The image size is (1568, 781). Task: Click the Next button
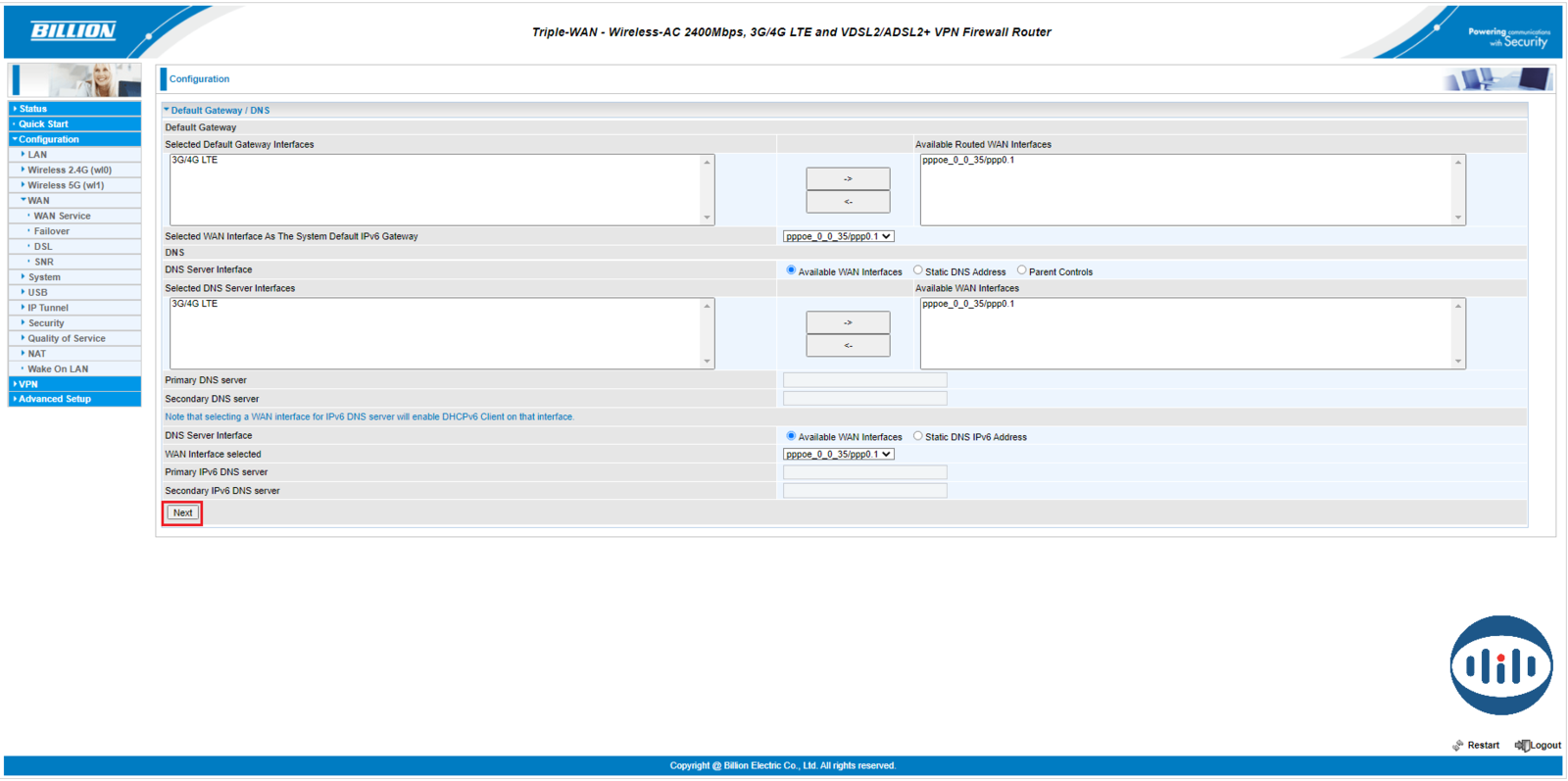pos(182,513)
